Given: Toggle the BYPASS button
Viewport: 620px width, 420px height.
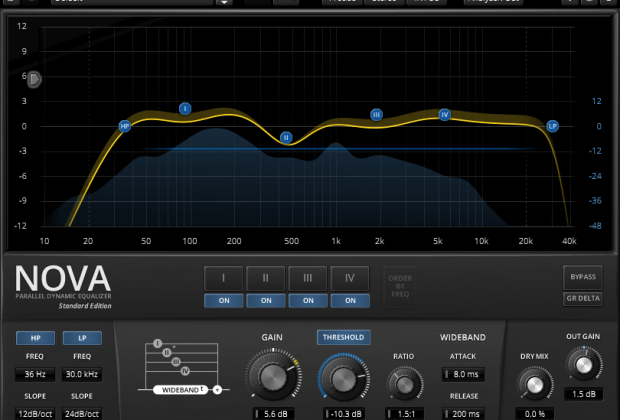Looking at the screenshot, I should pyautogui.click(x=583, y=277).
